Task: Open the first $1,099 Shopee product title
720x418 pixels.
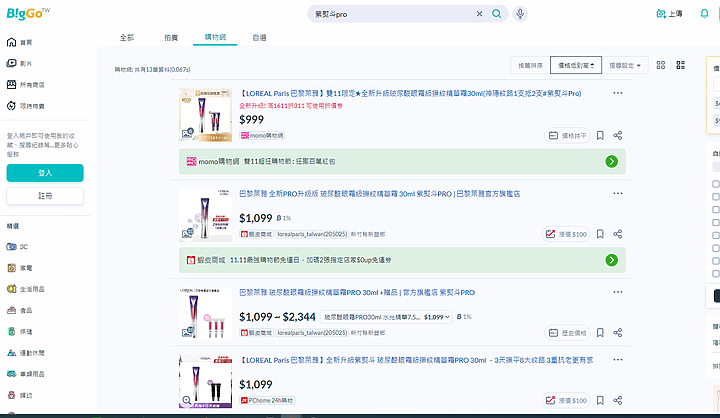Action: coord(380,194)
